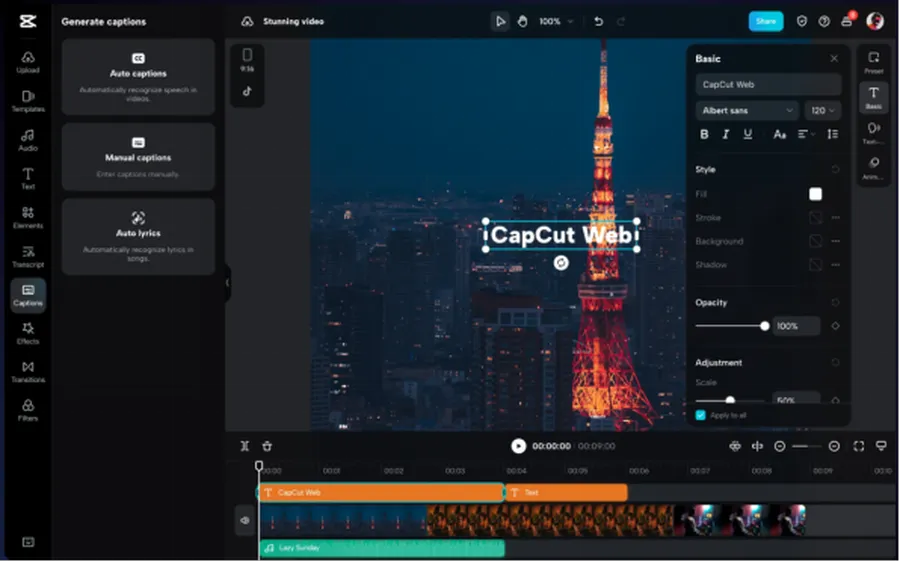
Task: Click the Share button
Action: (766, 21)
